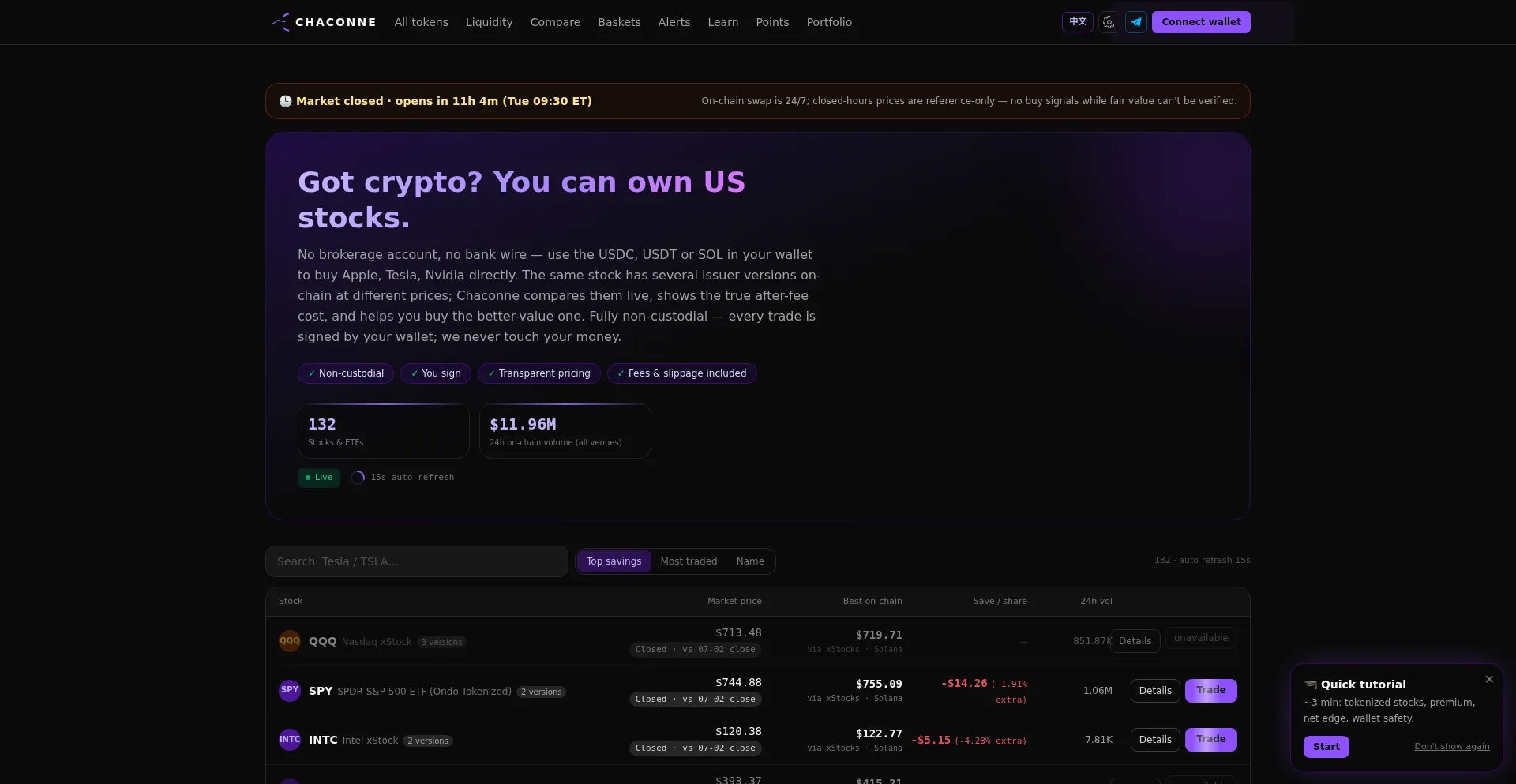This screenshot has height=784, width=1516.
Task: Open Details for the INTC row
Action: [1155, 740]
